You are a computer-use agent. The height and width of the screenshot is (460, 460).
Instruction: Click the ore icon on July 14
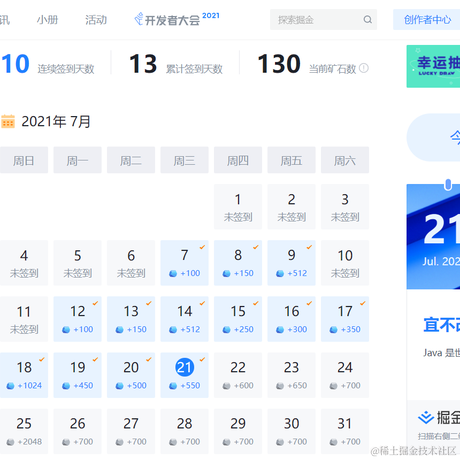click(173, 330)
